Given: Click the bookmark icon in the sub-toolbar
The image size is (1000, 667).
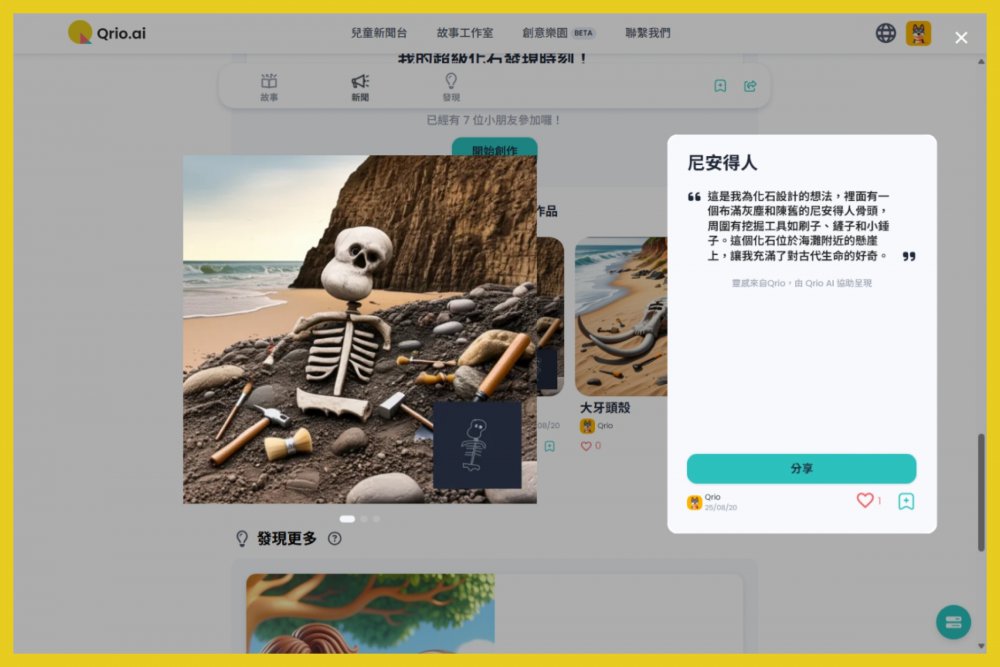Looking at the screenshot, I should tap(720, 86).
